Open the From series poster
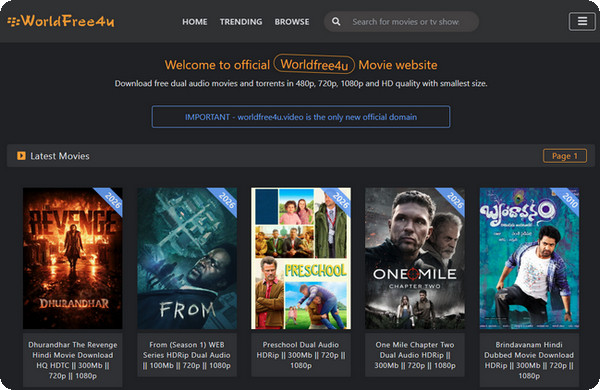 [187, 258]
